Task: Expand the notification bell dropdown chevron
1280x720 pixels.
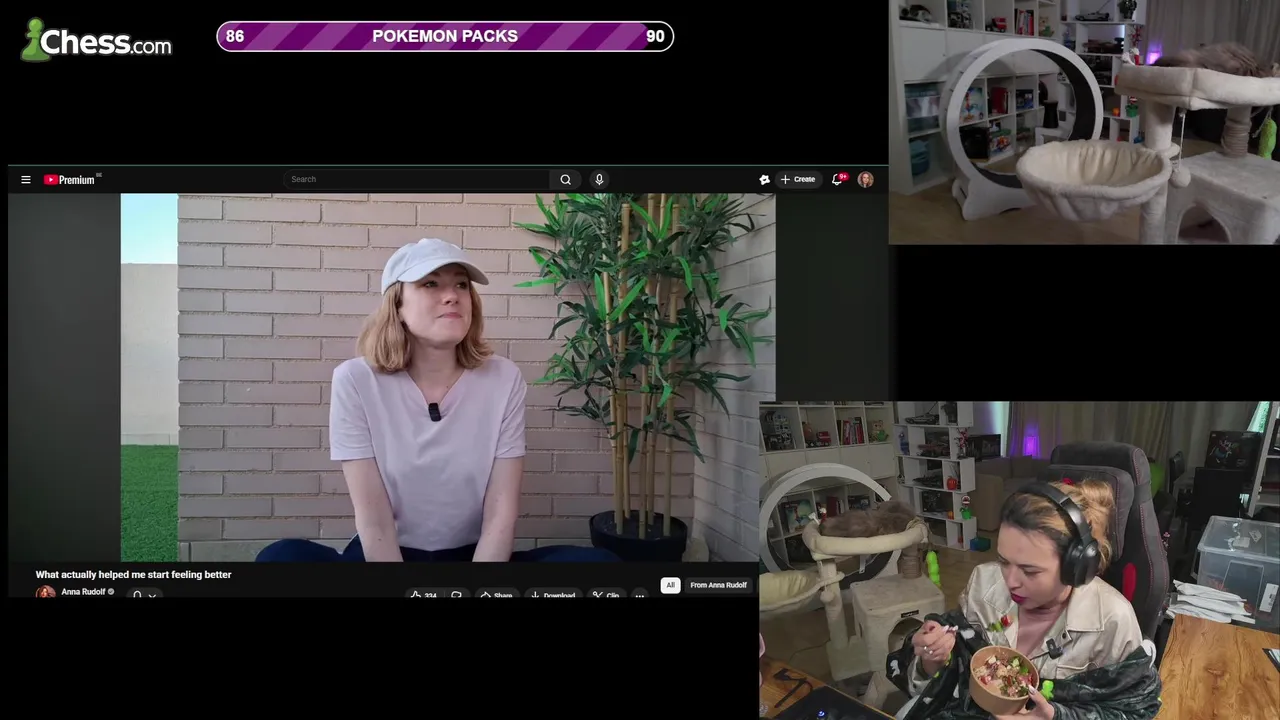Action: pos(152,595)
